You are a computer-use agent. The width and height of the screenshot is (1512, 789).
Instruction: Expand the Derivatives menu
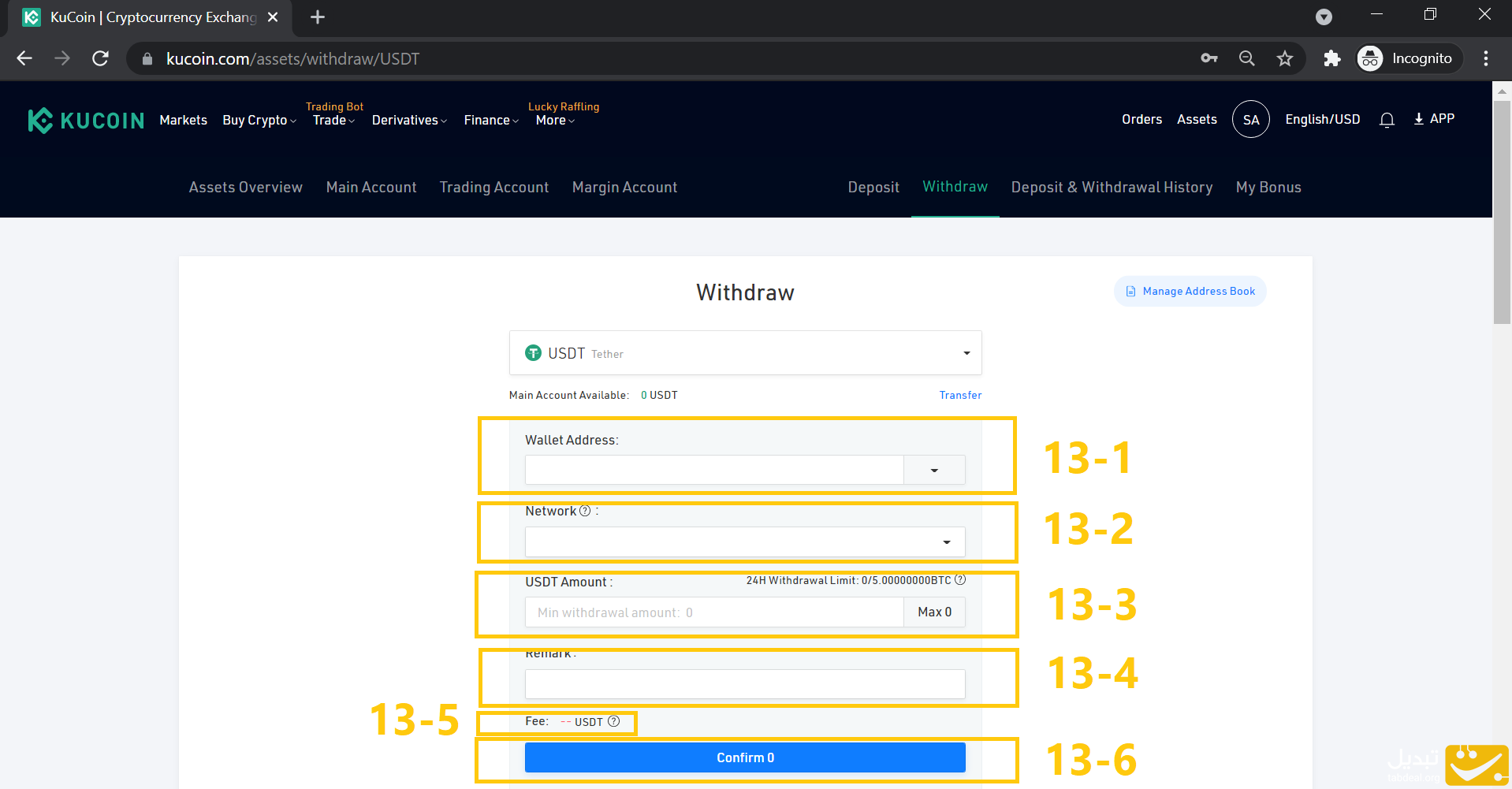coord(409,120)
